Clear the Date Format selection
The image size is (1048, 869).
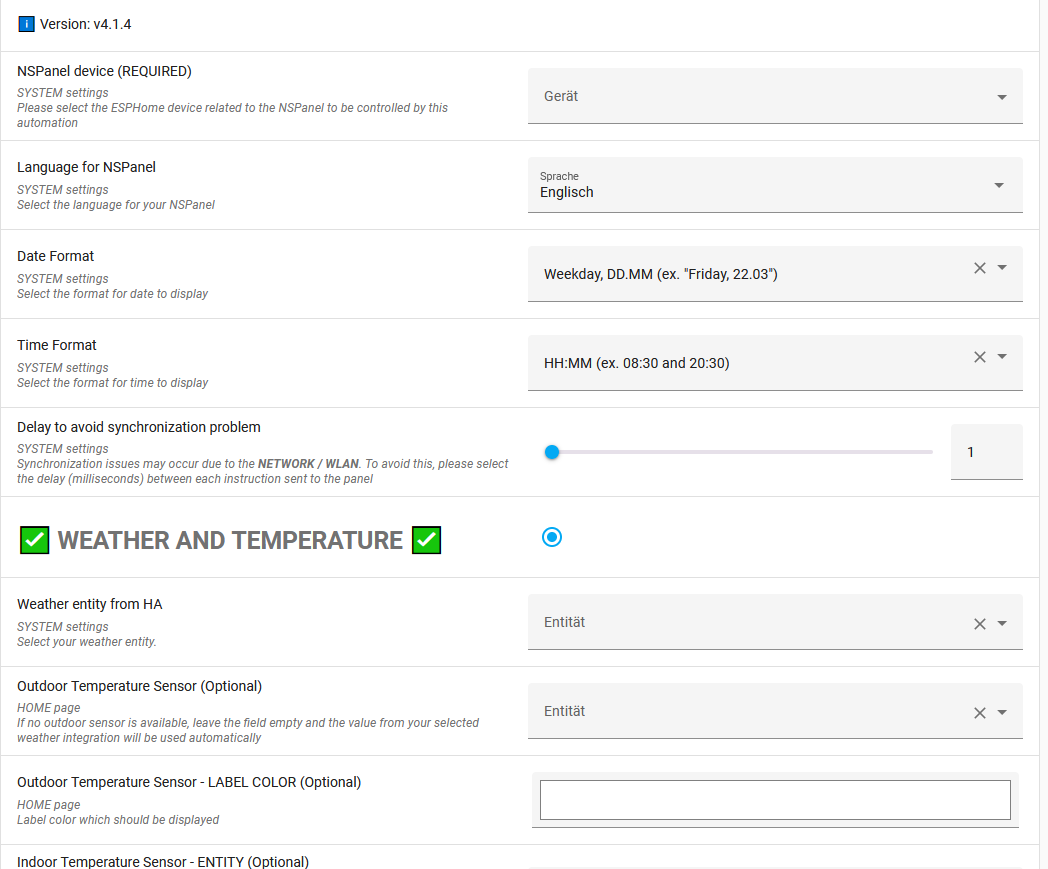(980, 268)
